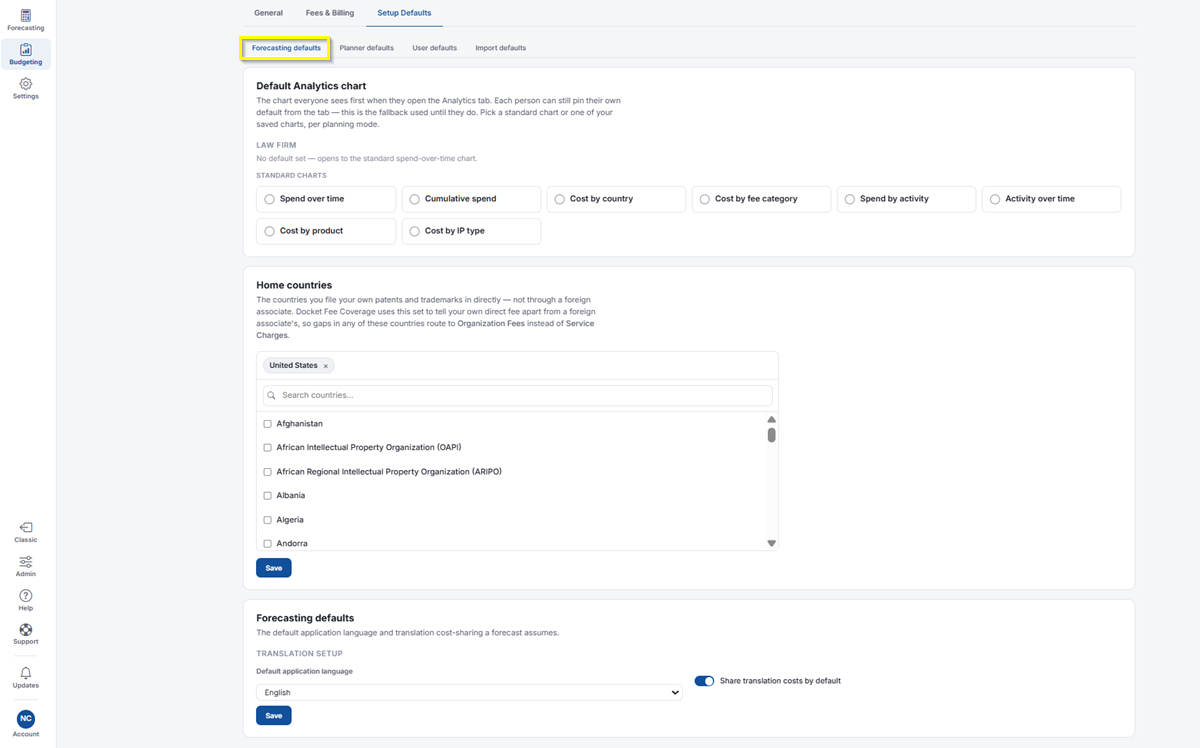Open the Planner defaults sub-tab
Viewport: 1200px width, 748px height.
tap(366, 48)
